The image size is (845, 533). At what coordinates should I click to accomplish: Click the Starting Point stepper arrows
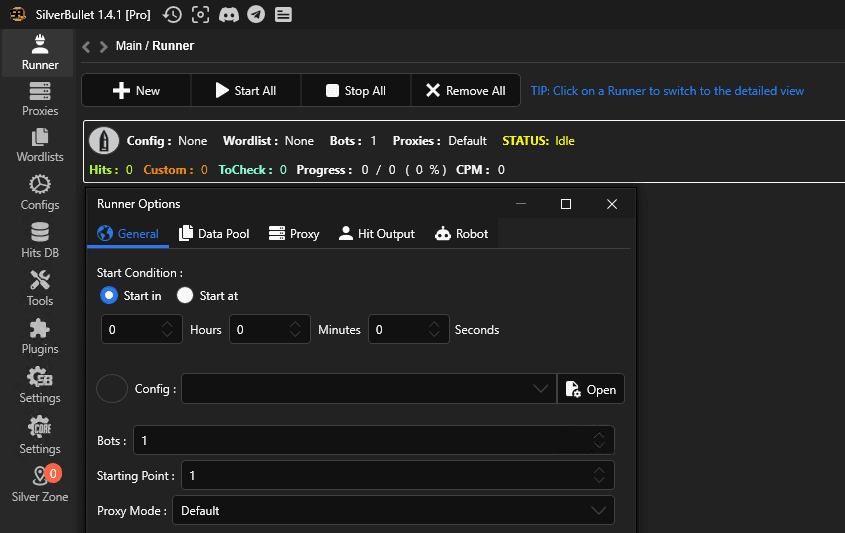pos(599,475)
